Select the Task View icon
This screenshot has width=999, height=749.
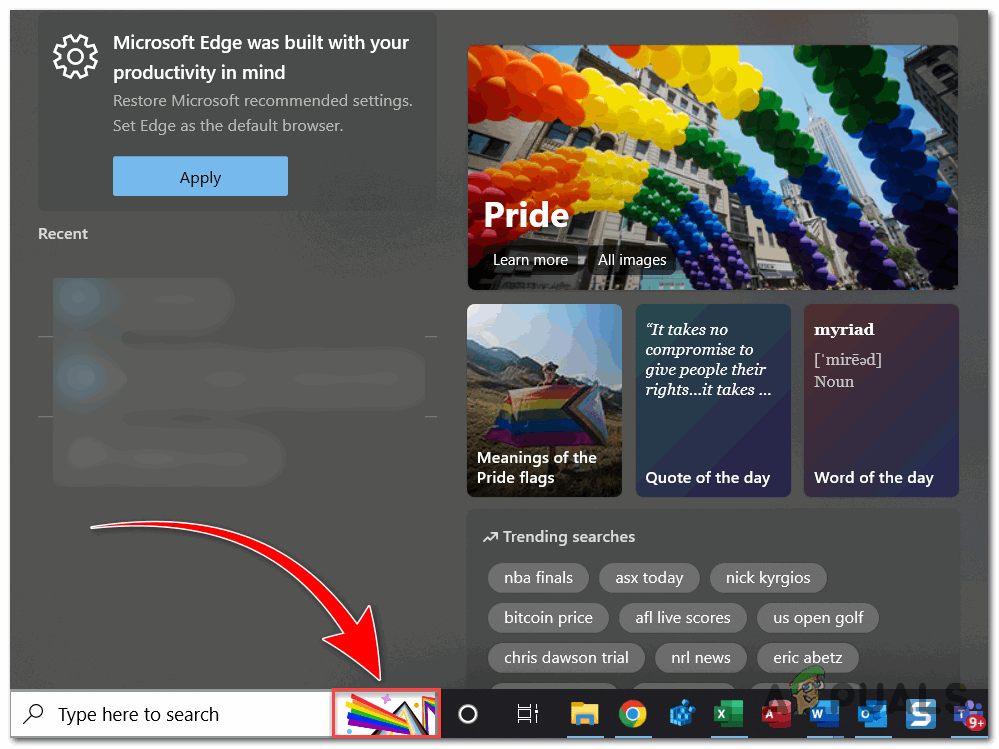click(528, 714)
